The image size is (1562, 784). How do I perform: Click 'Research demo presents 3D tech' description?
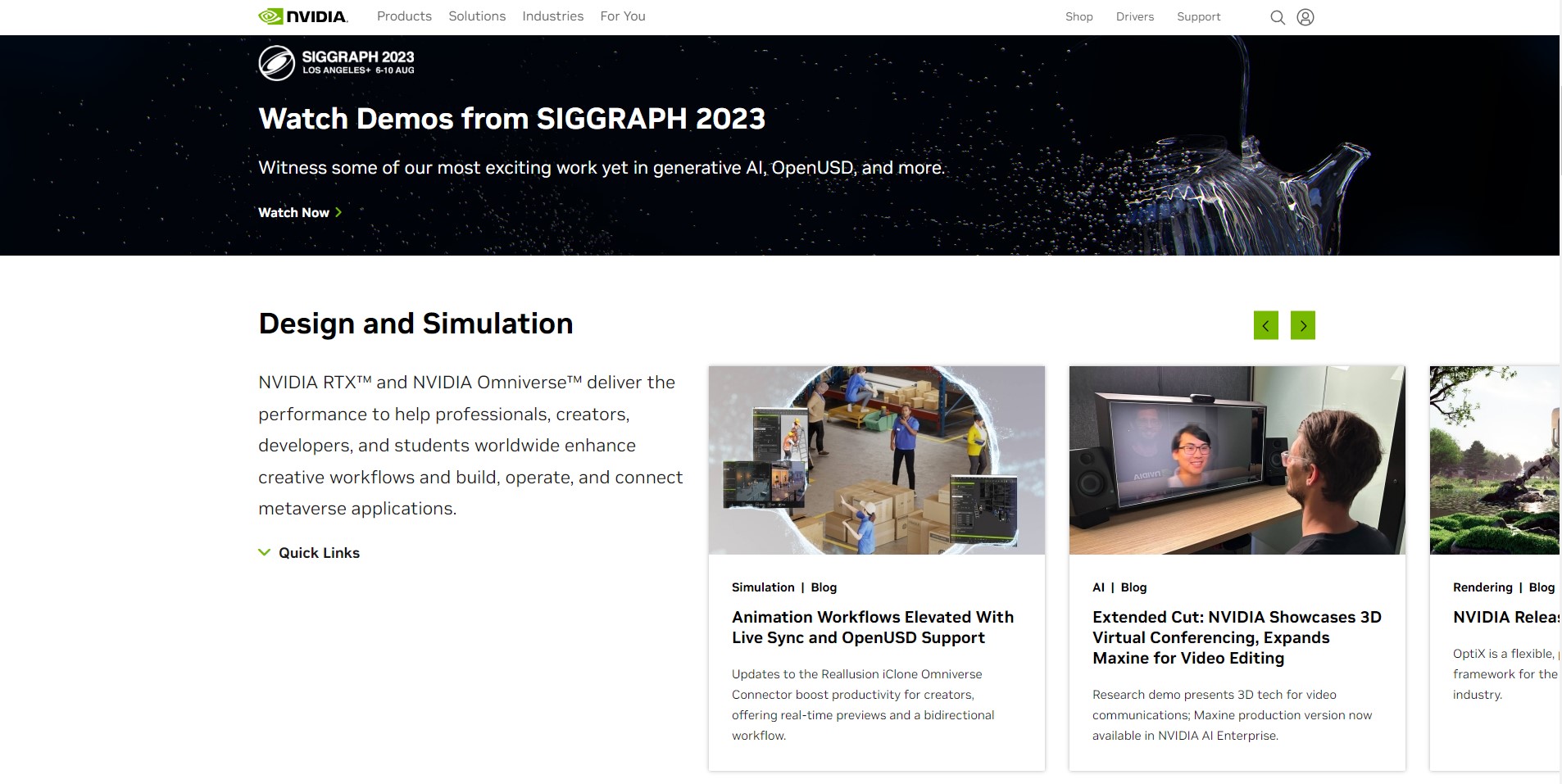click(x=1232, y=715)
